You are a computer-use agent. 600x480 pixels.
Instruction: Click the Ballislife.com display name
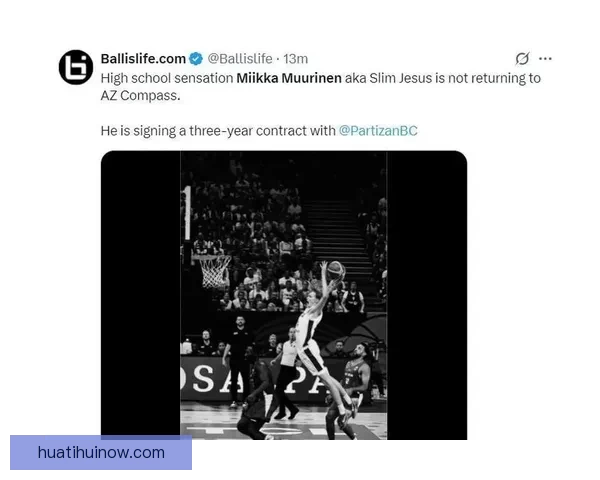(x=143, y=59)
